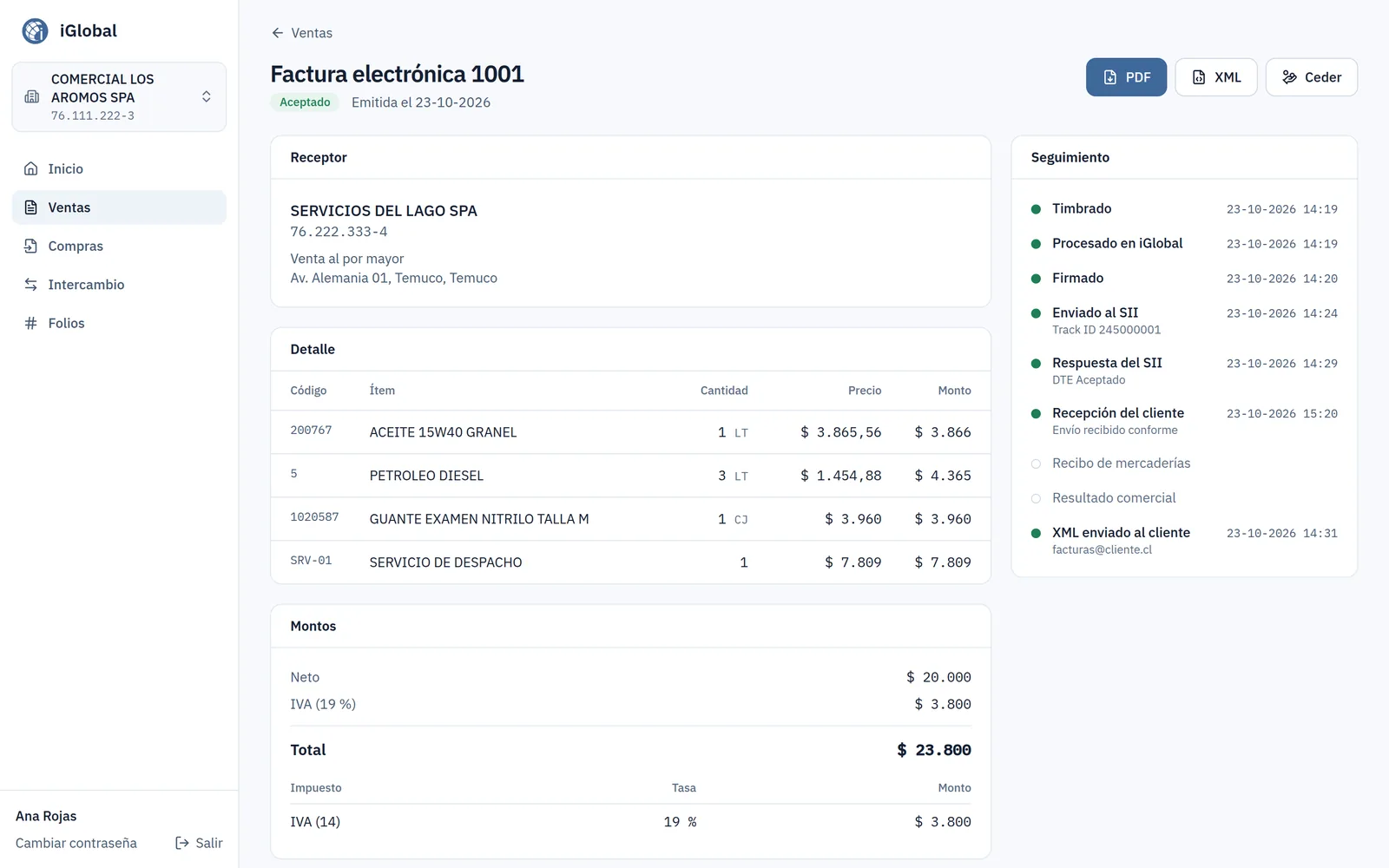The image size is (1389, 868).
Task: Select Track ID 245000001 text
Action: pyautogui.click(x=1106, y=330)
